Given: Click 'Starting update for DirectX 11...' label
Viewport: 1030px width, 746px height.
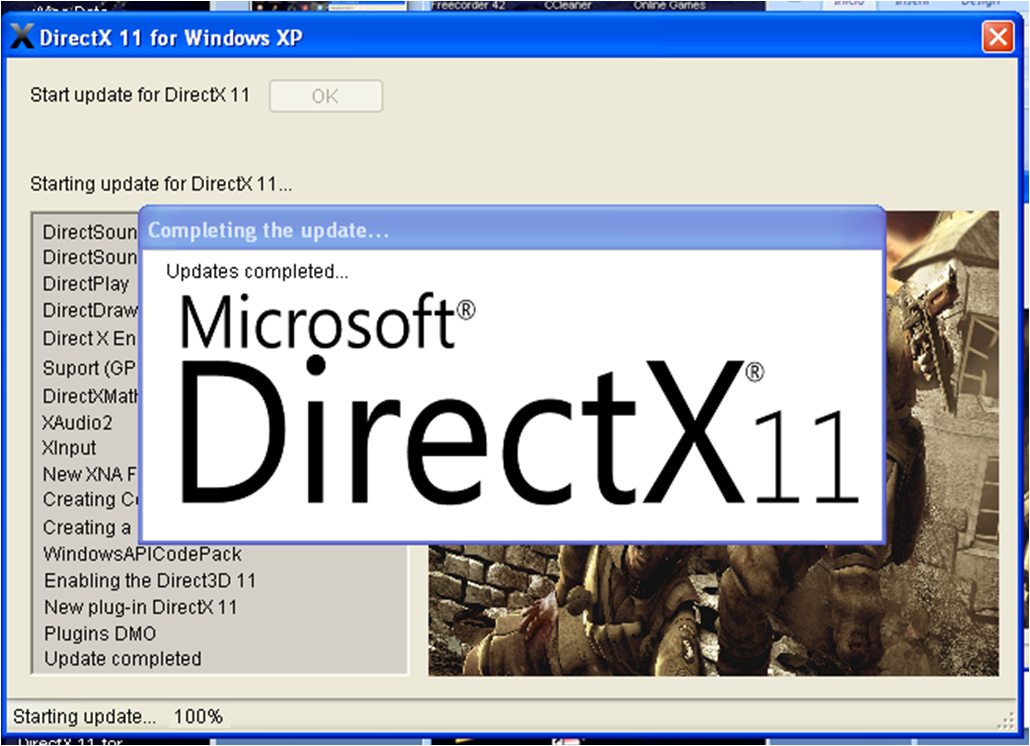Looking at the screenshot, I should click(161, 184).
